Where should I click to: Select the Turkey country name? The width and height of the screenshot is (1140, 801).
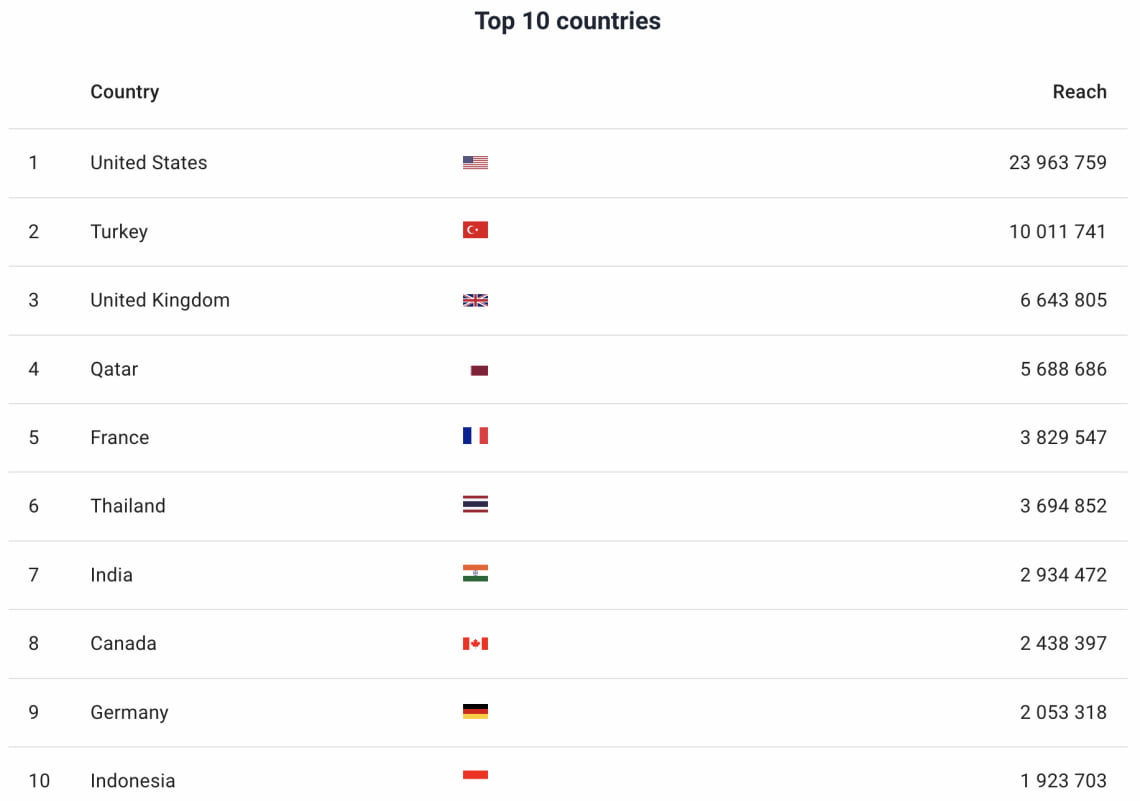[x=119, y=232]
